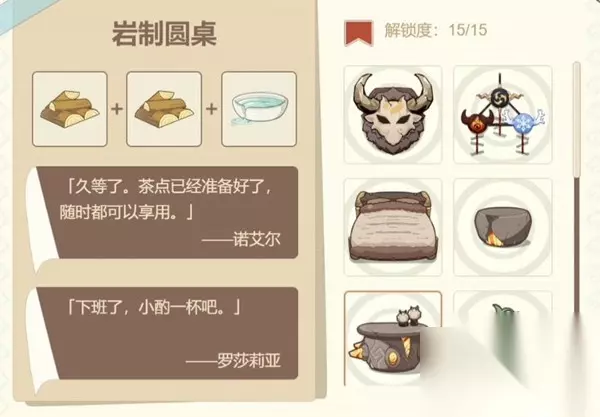This screenshot has width=600, height=417.
Task: Select the water bowl ingredient
Action: click(259, 109)
